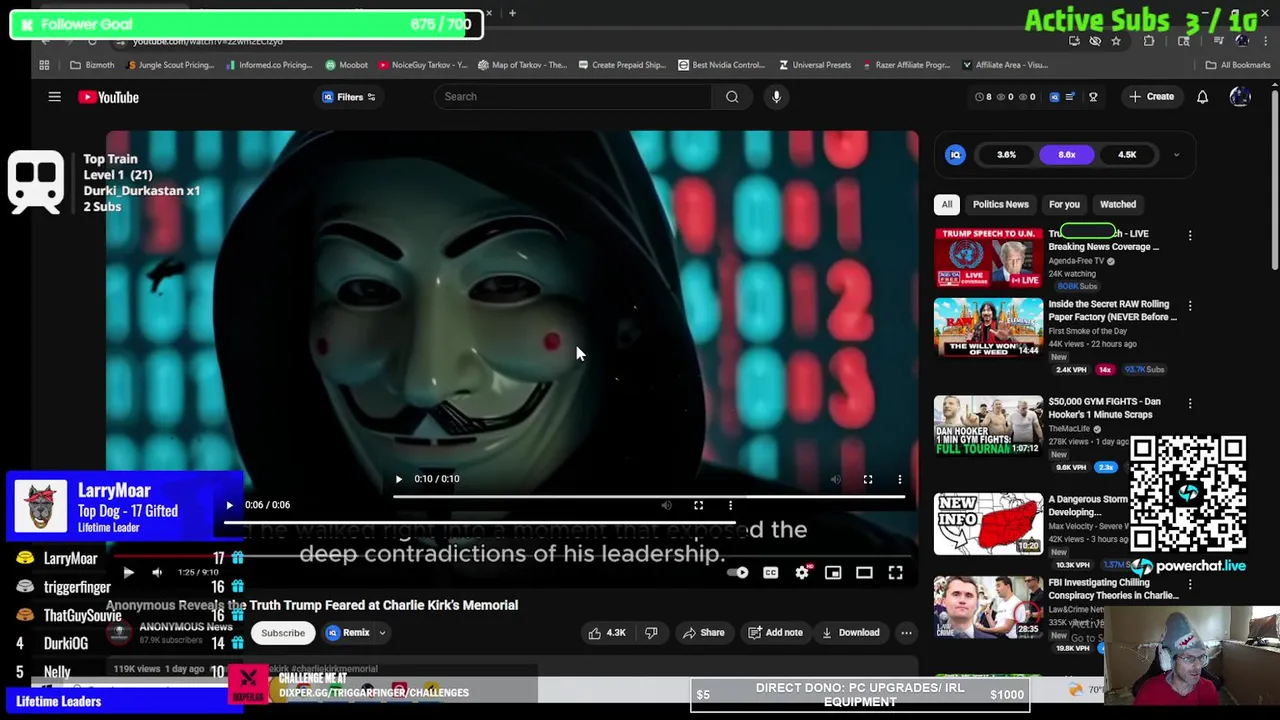Open options for $50,000 Gym Fights video
The height and width of the screenshot is (720, 1280).
(x=1190, y=404)
